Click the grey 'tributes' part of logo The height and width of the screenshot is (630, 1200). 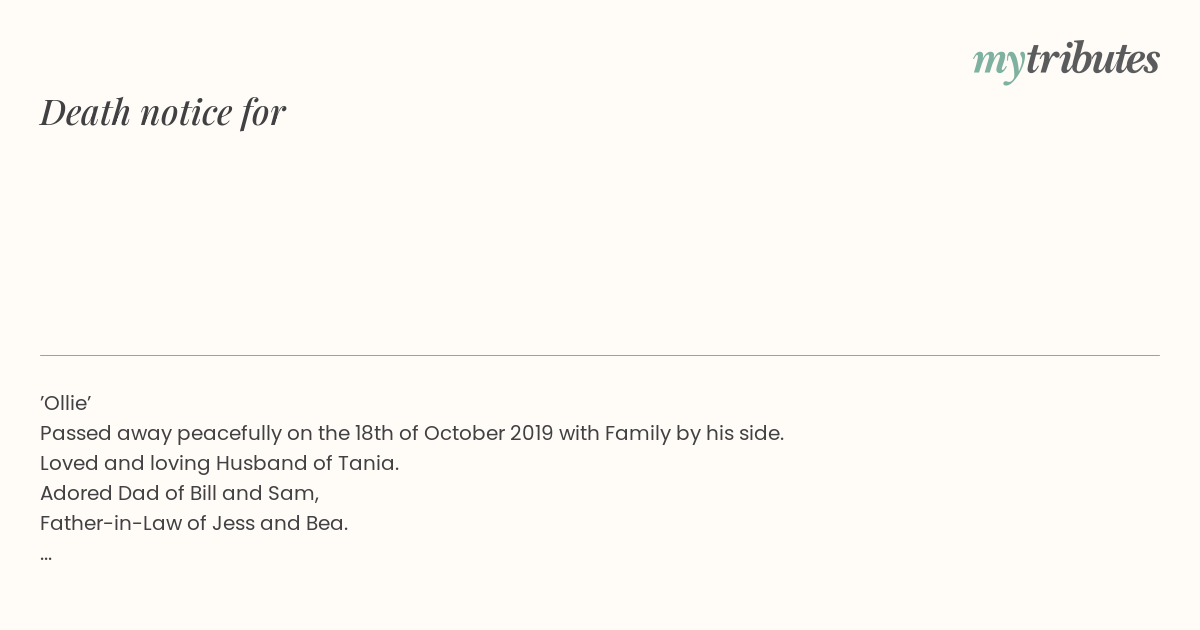click(1093, 59)
